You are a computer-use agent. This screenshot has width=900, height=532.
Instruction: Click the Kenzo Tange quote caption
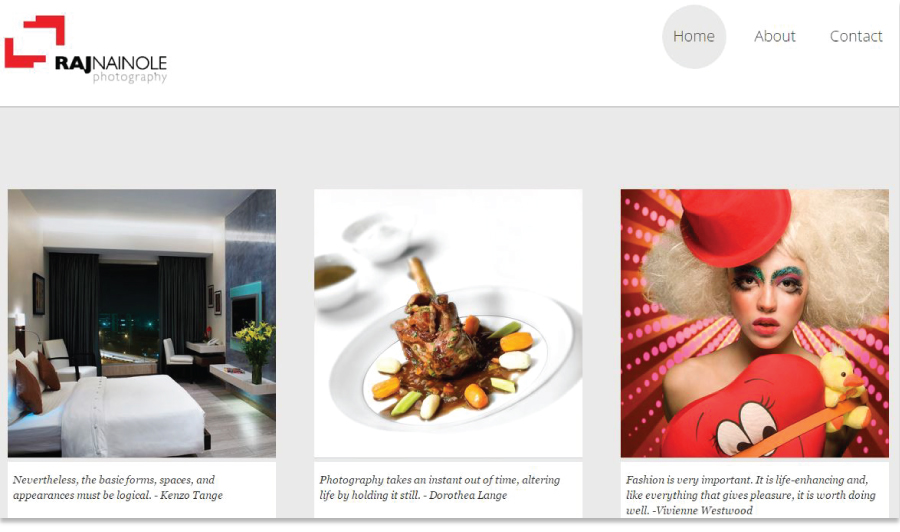tap(118, 487)
